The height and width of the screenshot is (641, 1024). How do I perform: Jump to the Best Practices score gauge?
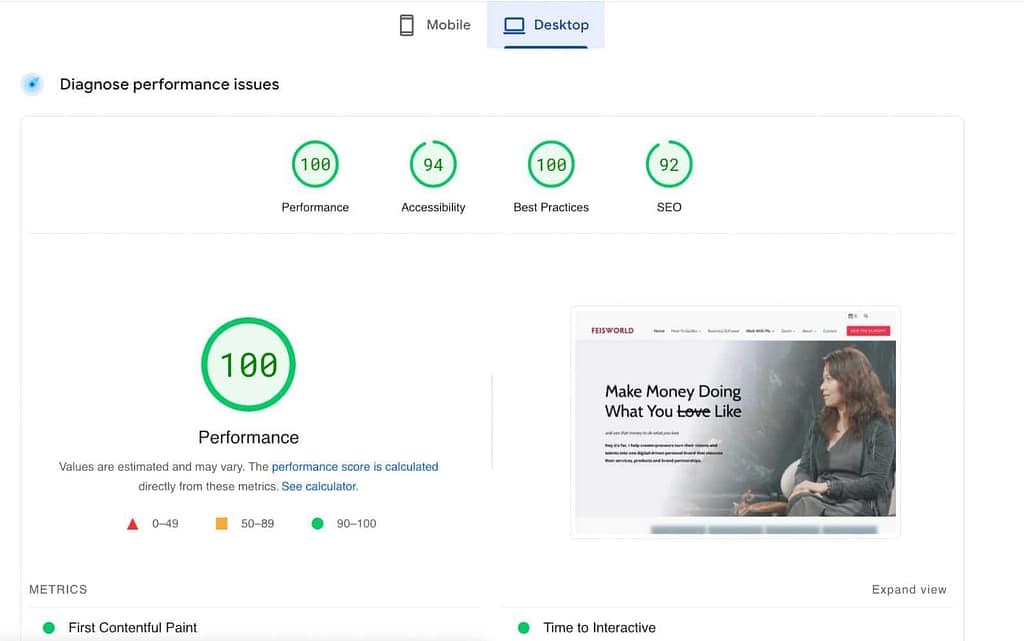pos(551,165)
